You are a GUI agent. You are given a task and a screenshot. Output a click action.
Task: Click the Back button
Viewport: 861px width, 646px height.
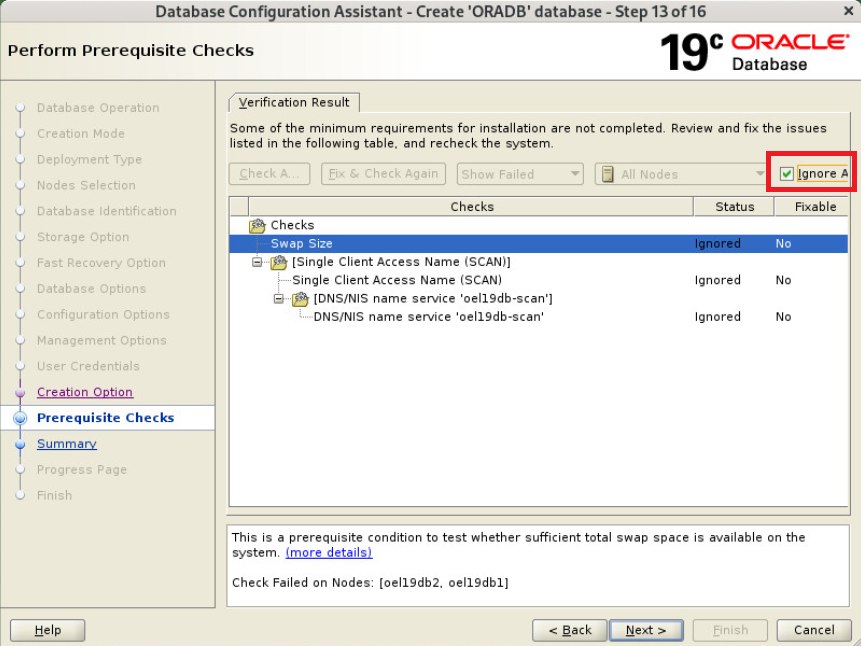[x=569, y=630]
